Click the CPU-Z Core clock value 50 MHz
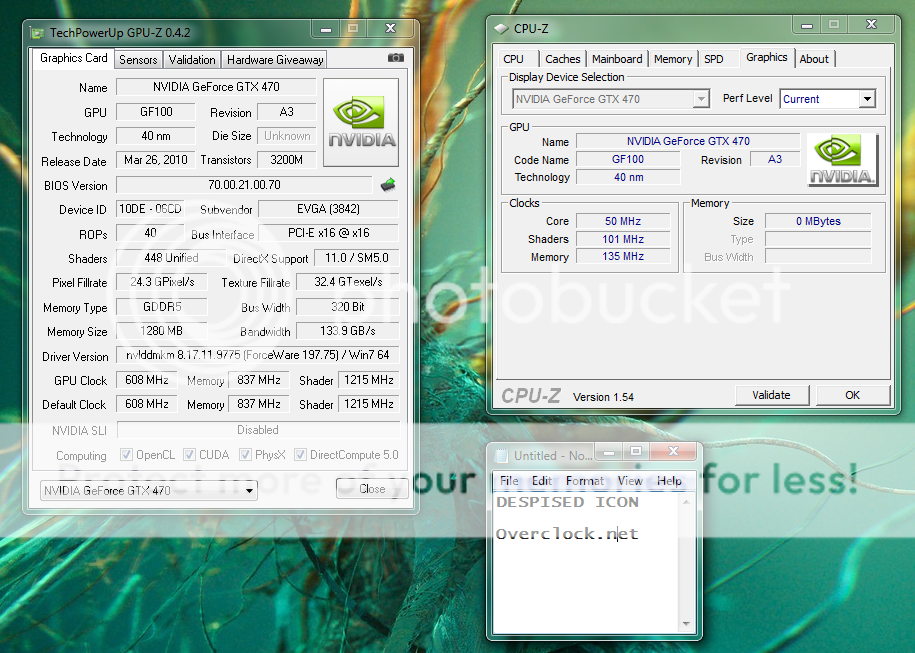Screen dimensions: 915x653 [623, 221]
